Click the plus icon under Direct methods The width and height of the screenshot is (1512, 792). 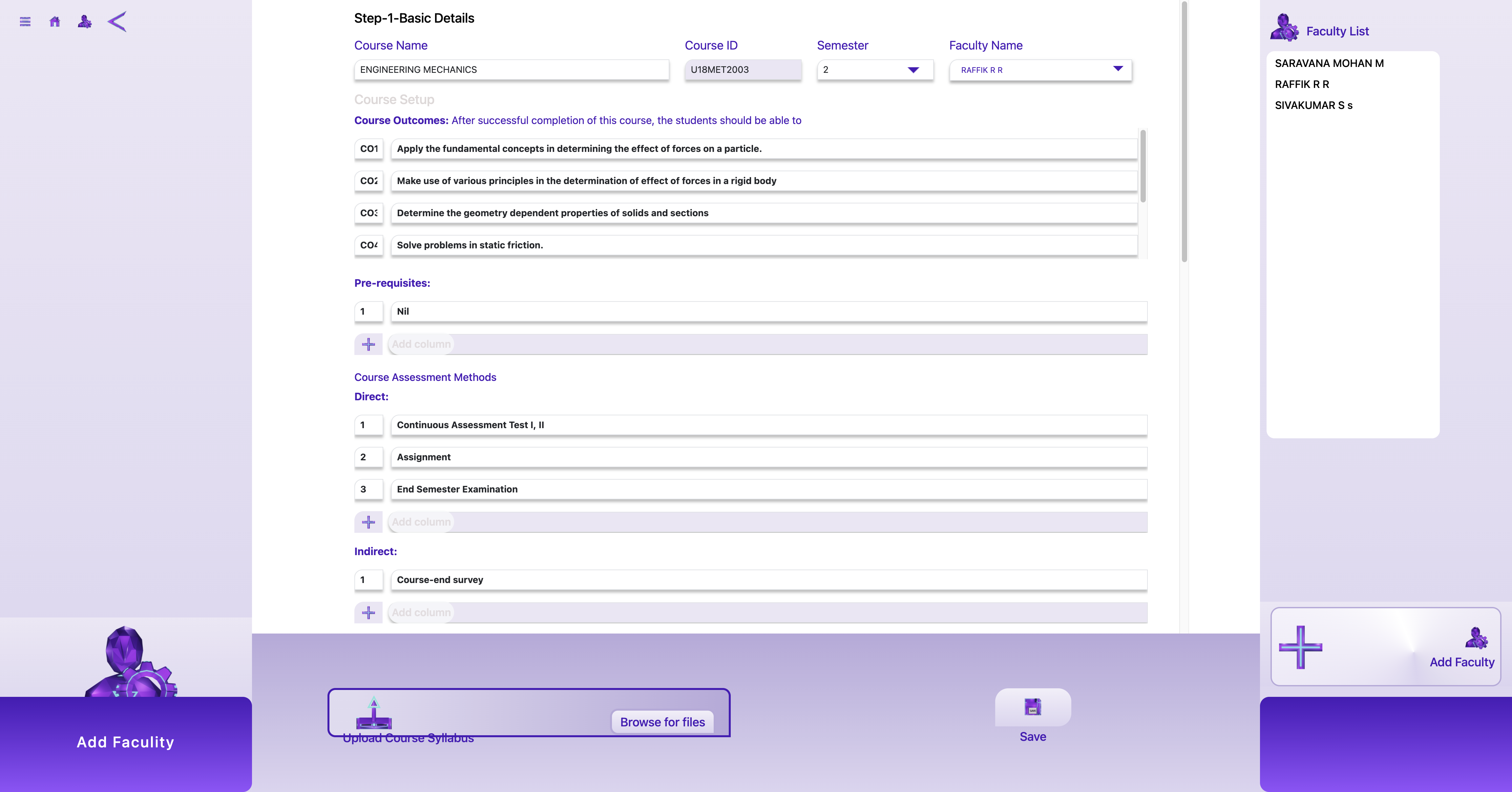click(368, 522)
